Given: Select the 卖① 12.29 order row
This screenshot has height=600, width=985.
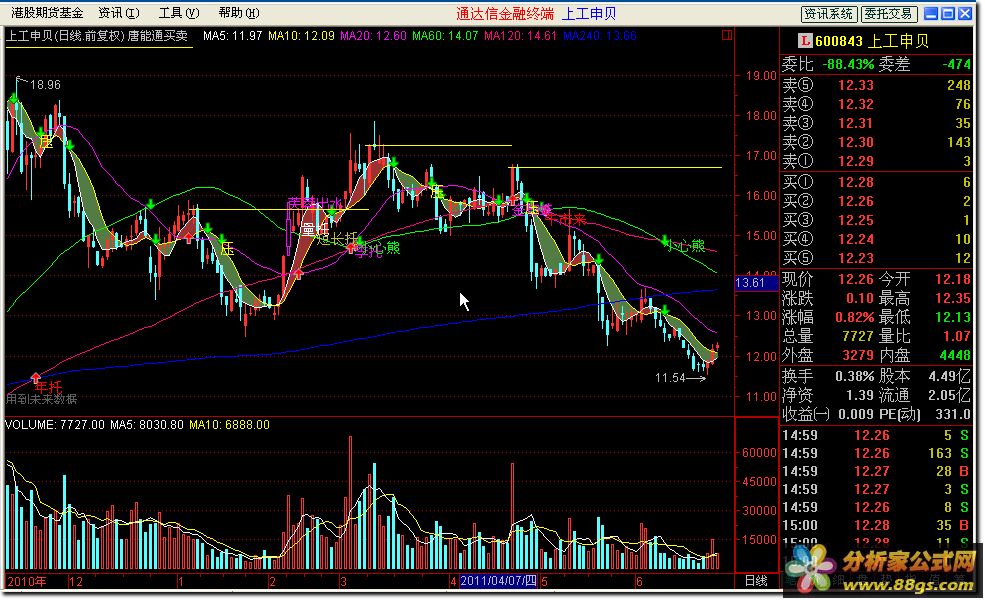Looking at the screenshot, I should 876,161.
